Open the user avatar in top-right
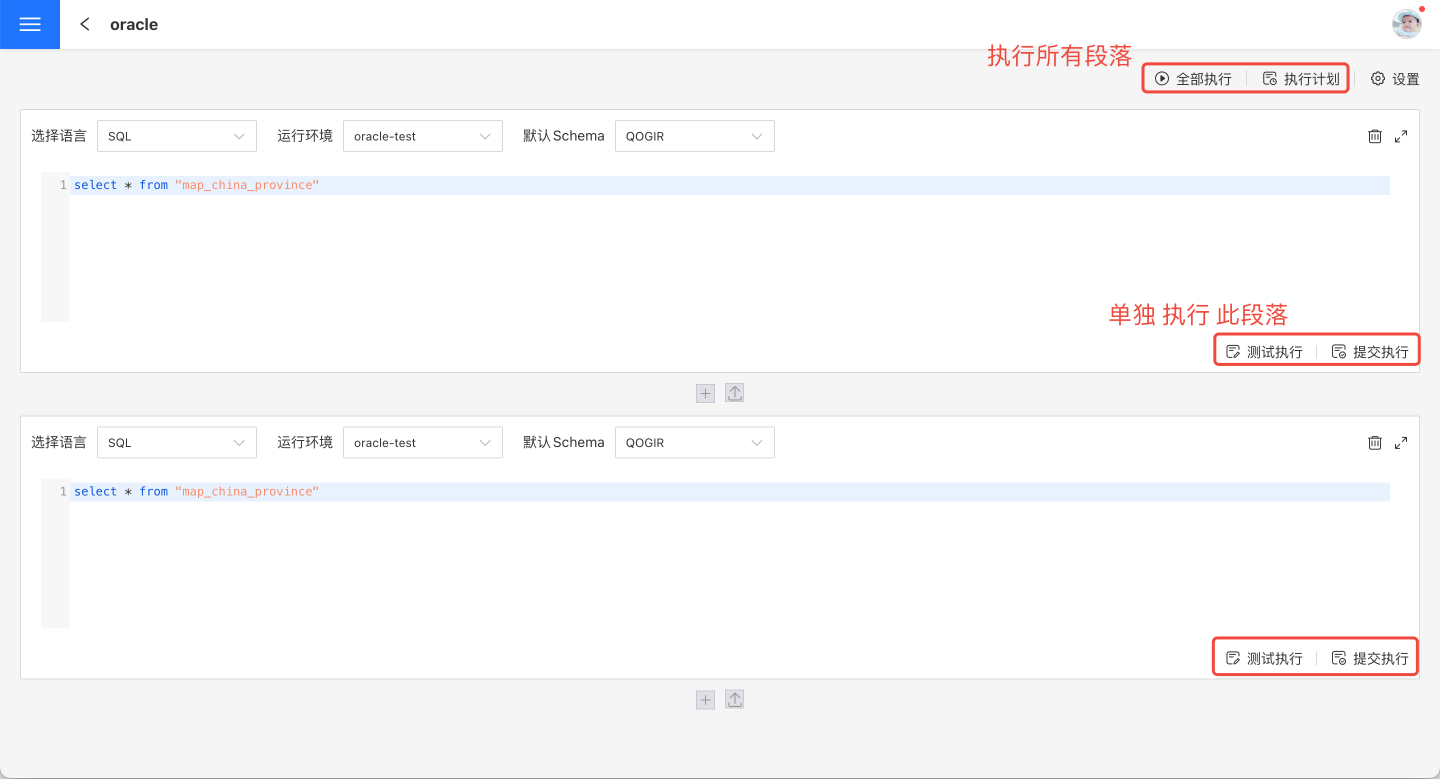 (1407, 24)
